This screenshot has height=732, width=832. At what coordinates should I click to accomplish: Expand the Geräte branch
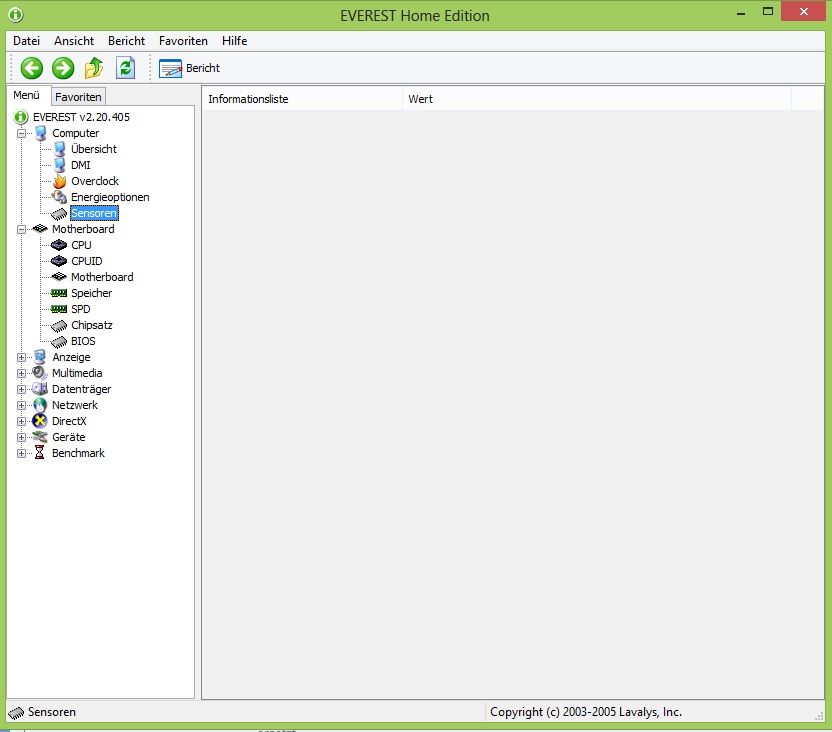21,437
